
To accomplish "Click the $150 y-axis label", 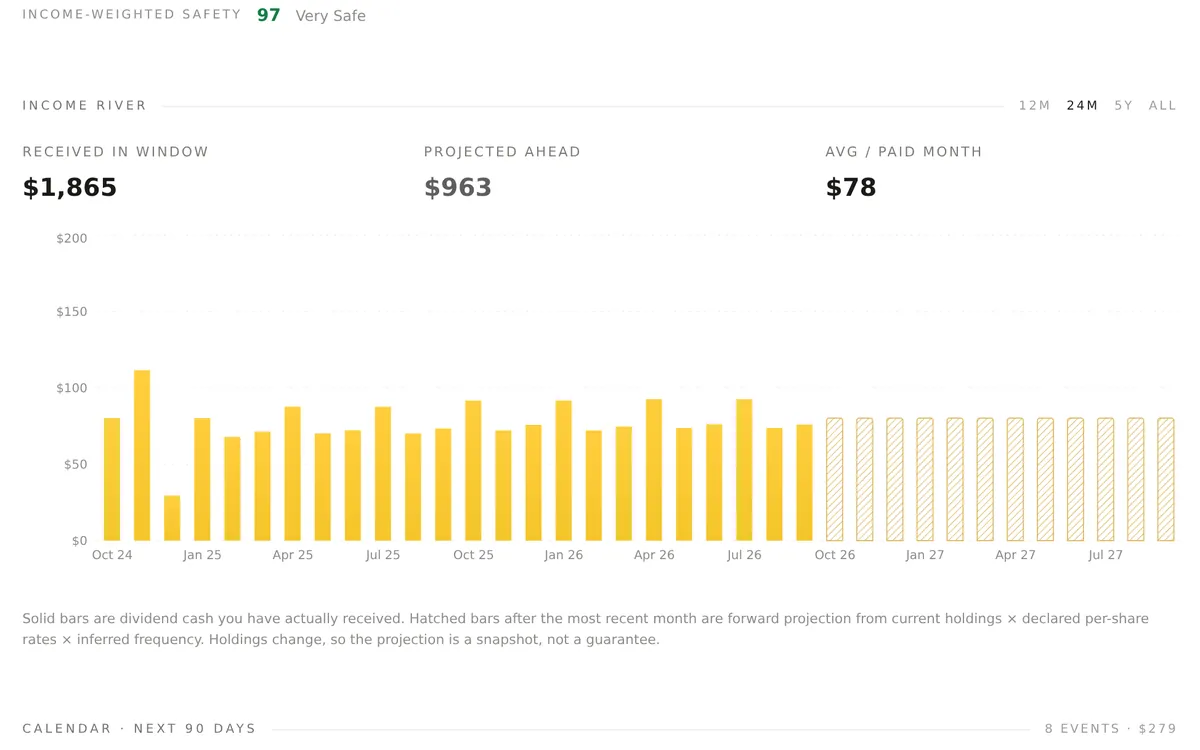I will [72, 312].
